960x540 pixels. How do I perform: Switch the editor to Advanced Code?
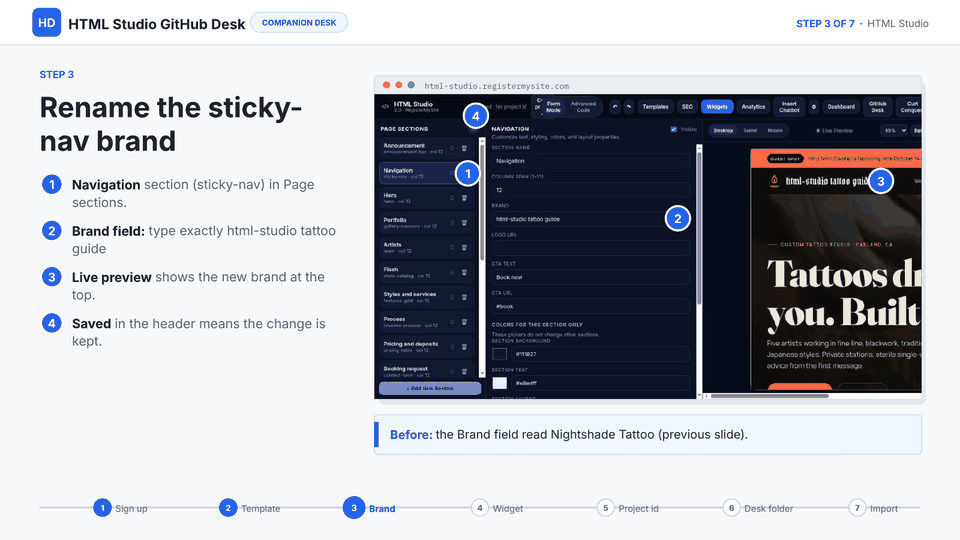583,107
